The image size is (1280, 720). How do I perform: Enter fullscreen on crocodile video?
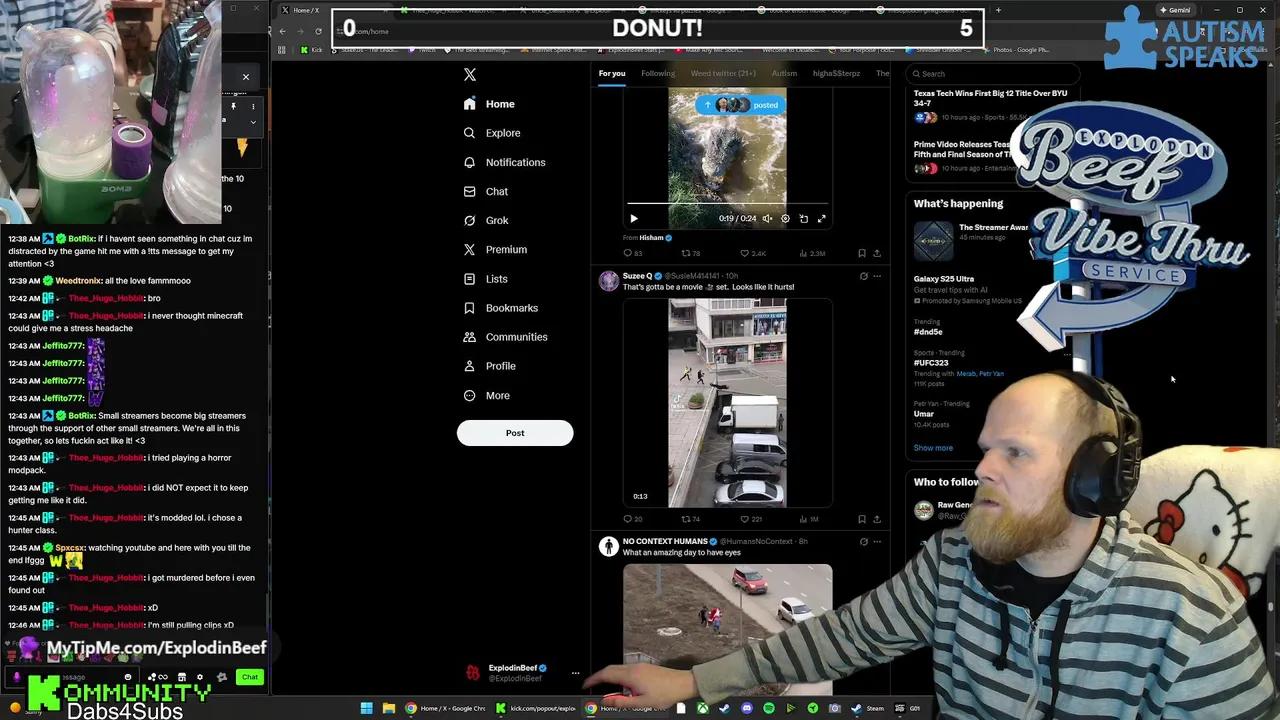point(821,218)
